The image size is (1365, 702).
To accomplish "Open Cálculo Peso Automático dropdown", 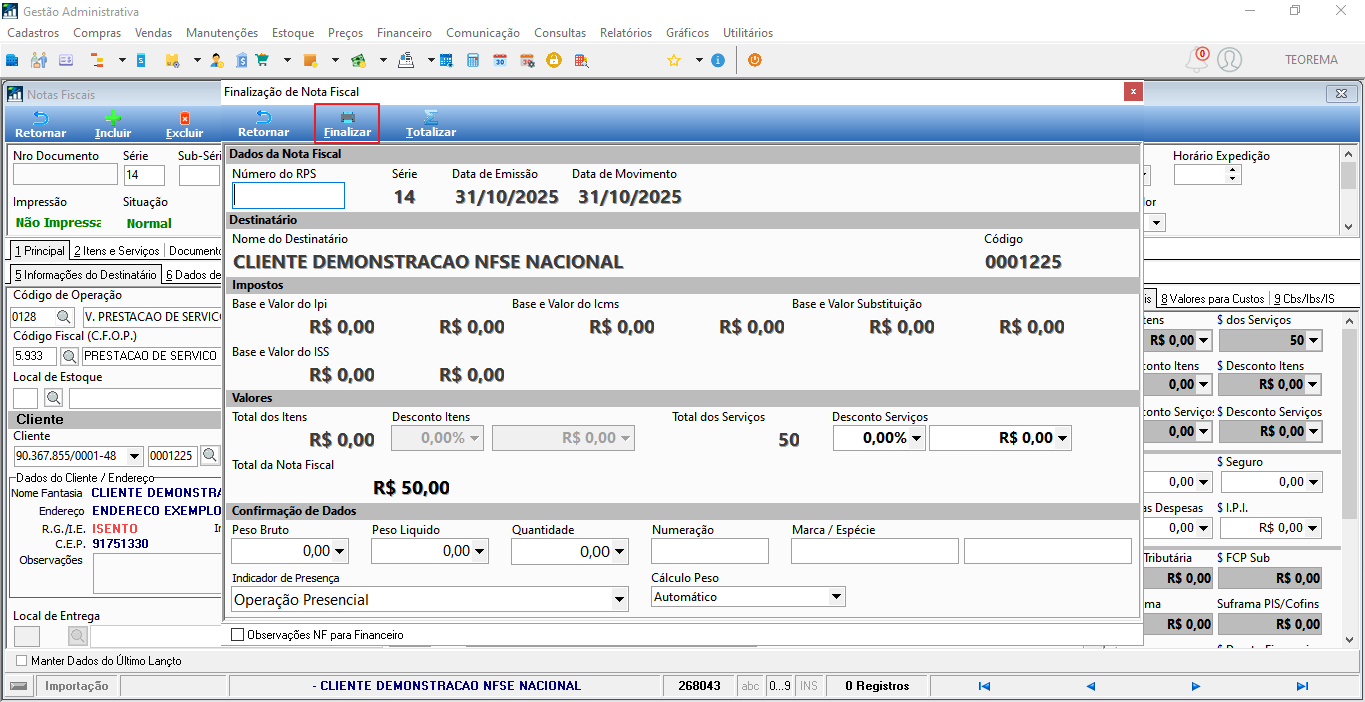I will coord(748,596).
